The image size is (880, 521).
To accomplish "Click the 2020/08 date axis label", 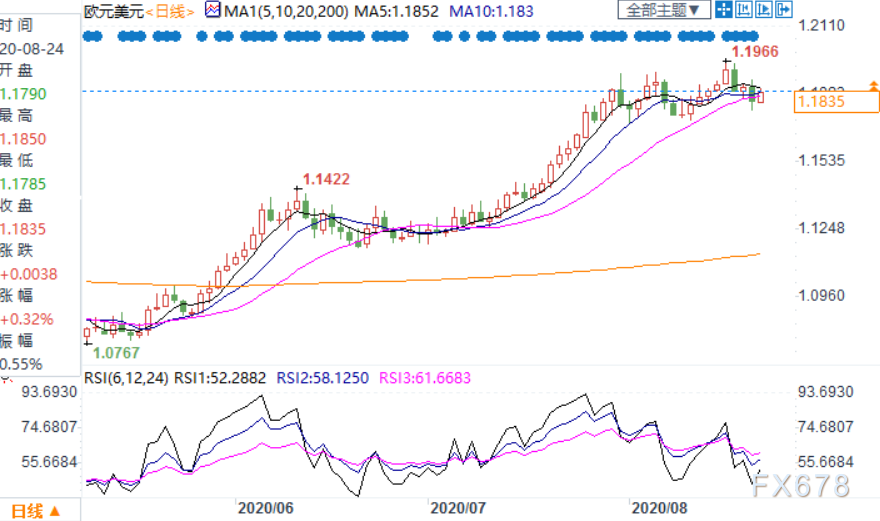I will point(659,508).
